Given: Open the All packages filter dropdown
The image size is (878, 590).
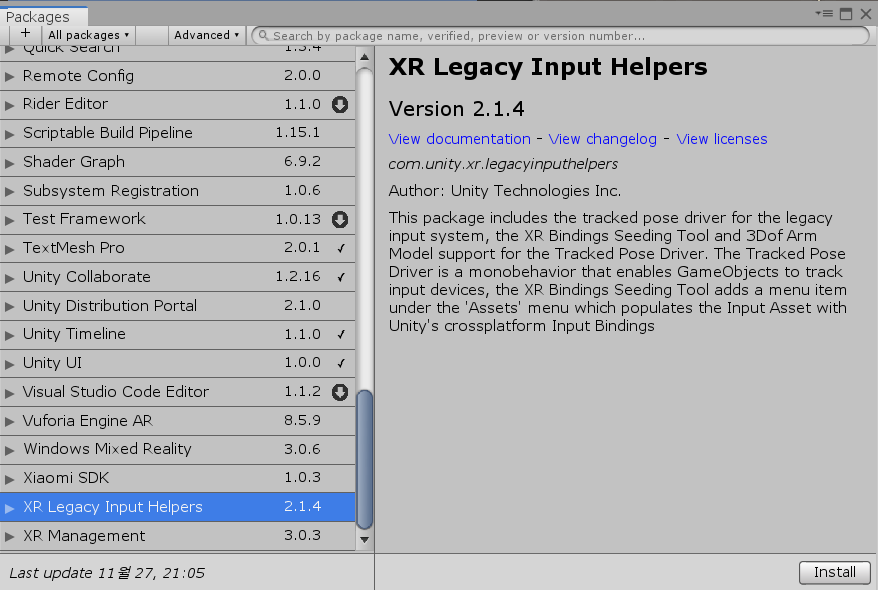Looking at the screenshot, I should tap(88, 35).
